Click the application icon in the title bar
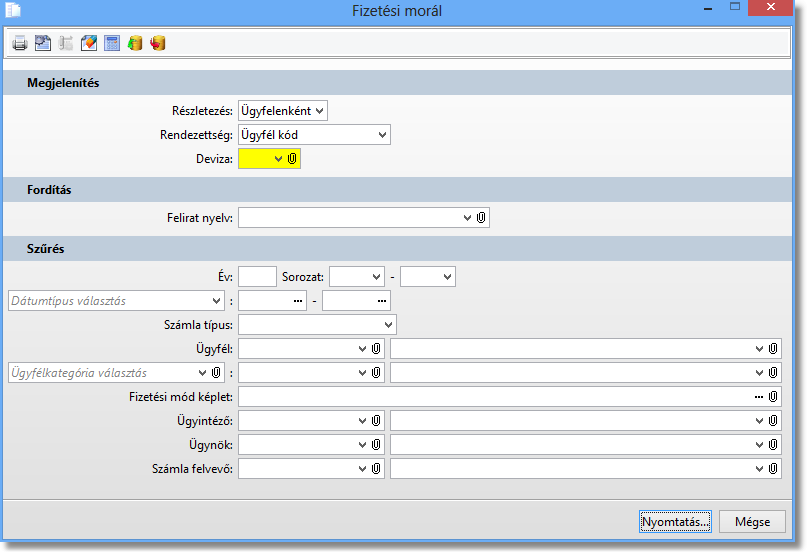The image size is (807, 554). [x=13, y=10]
